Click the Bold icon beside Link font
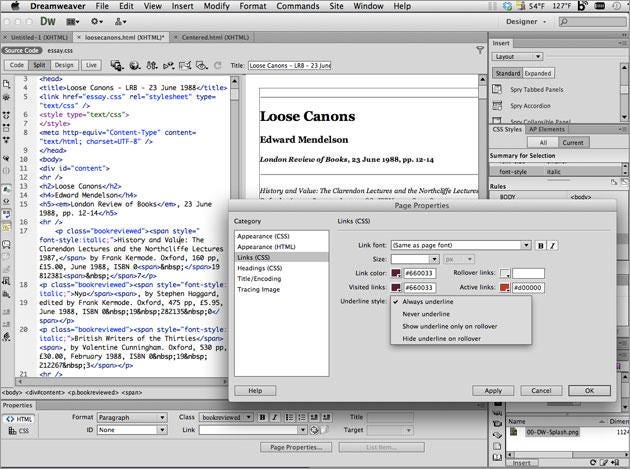This screenshot has width=630, height=469. coord(541,246)
